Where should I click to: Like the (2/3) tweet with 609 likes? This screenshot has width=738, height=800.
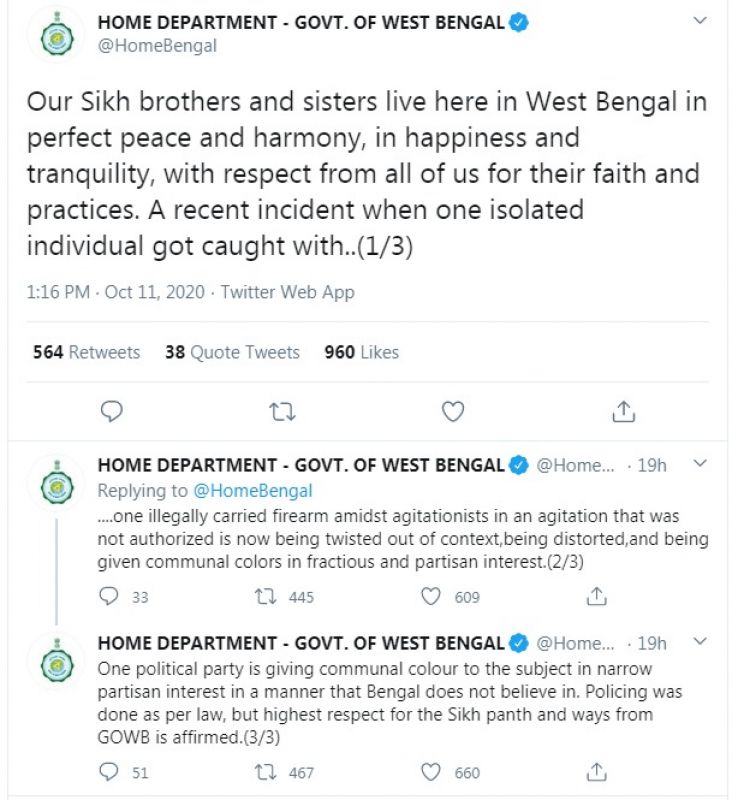431,597
